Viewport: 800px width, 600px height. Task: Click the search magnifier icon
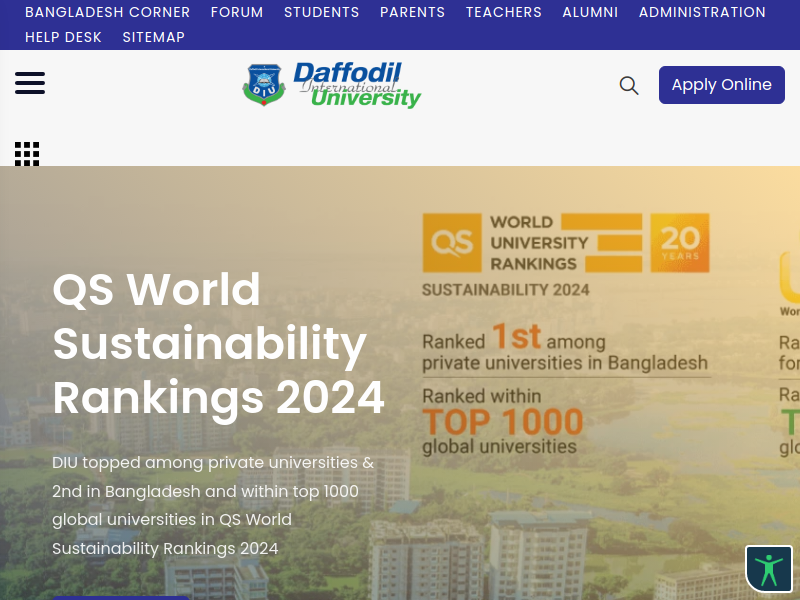pyautogui.click(x=629, y=85)
